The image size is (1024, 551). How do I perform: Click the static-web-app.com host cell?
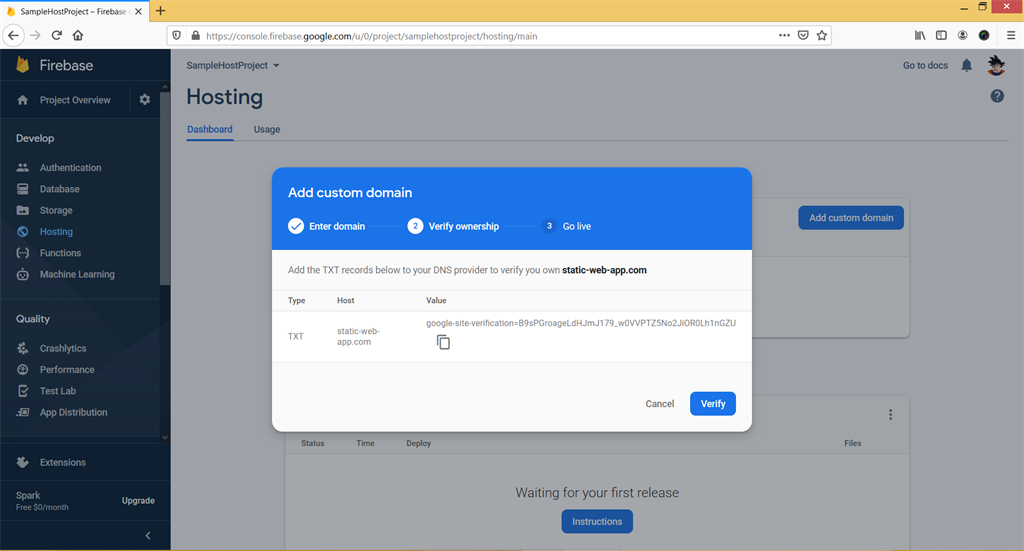(x=358, y=336)
